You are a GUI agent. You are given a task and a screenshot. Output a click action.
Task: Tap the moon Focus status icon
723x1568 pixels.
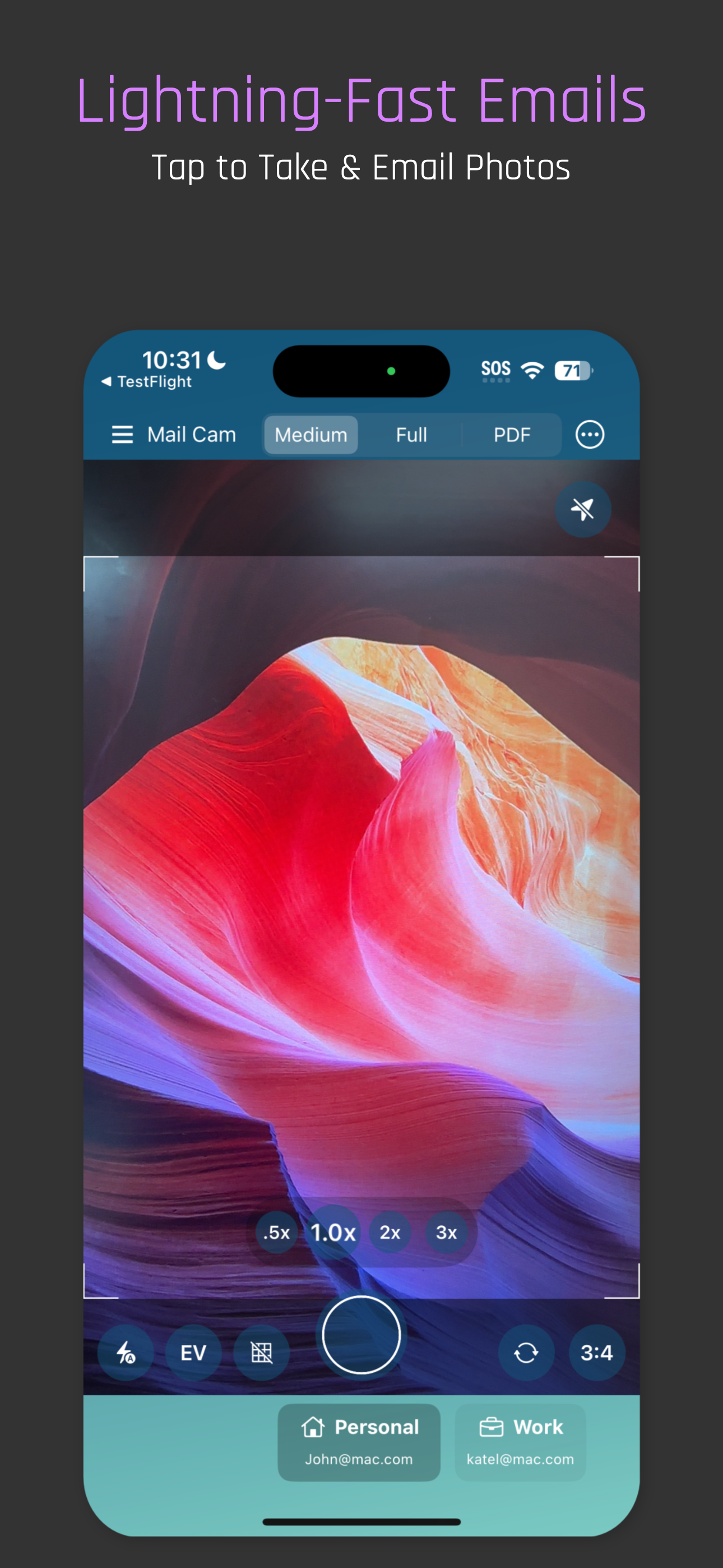point(216,359)
